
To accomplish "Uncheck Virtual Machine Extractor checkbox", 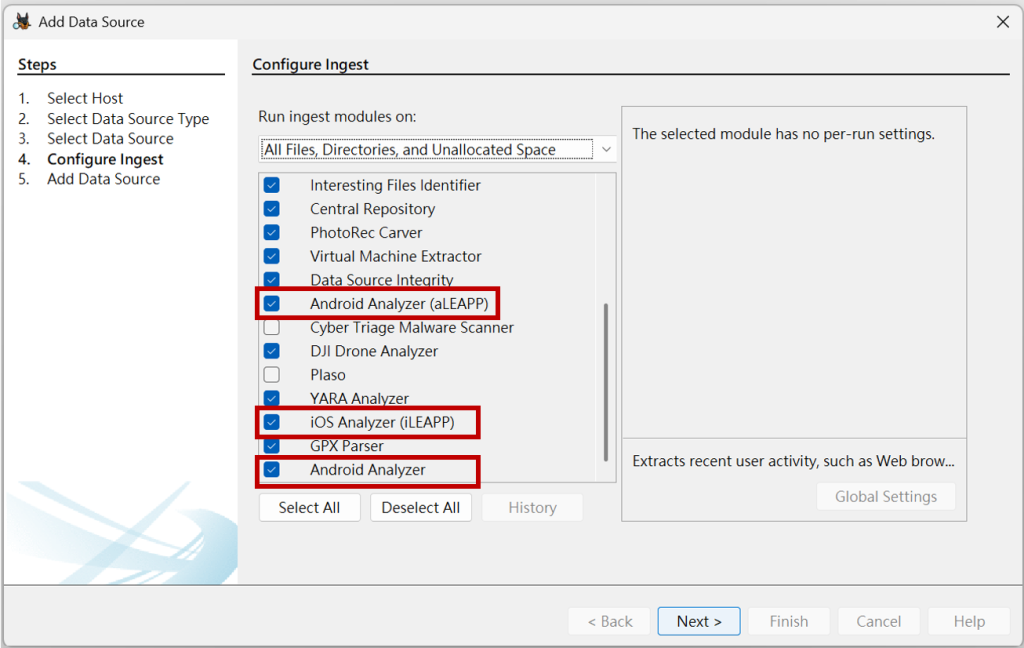I will click(272, 256).
